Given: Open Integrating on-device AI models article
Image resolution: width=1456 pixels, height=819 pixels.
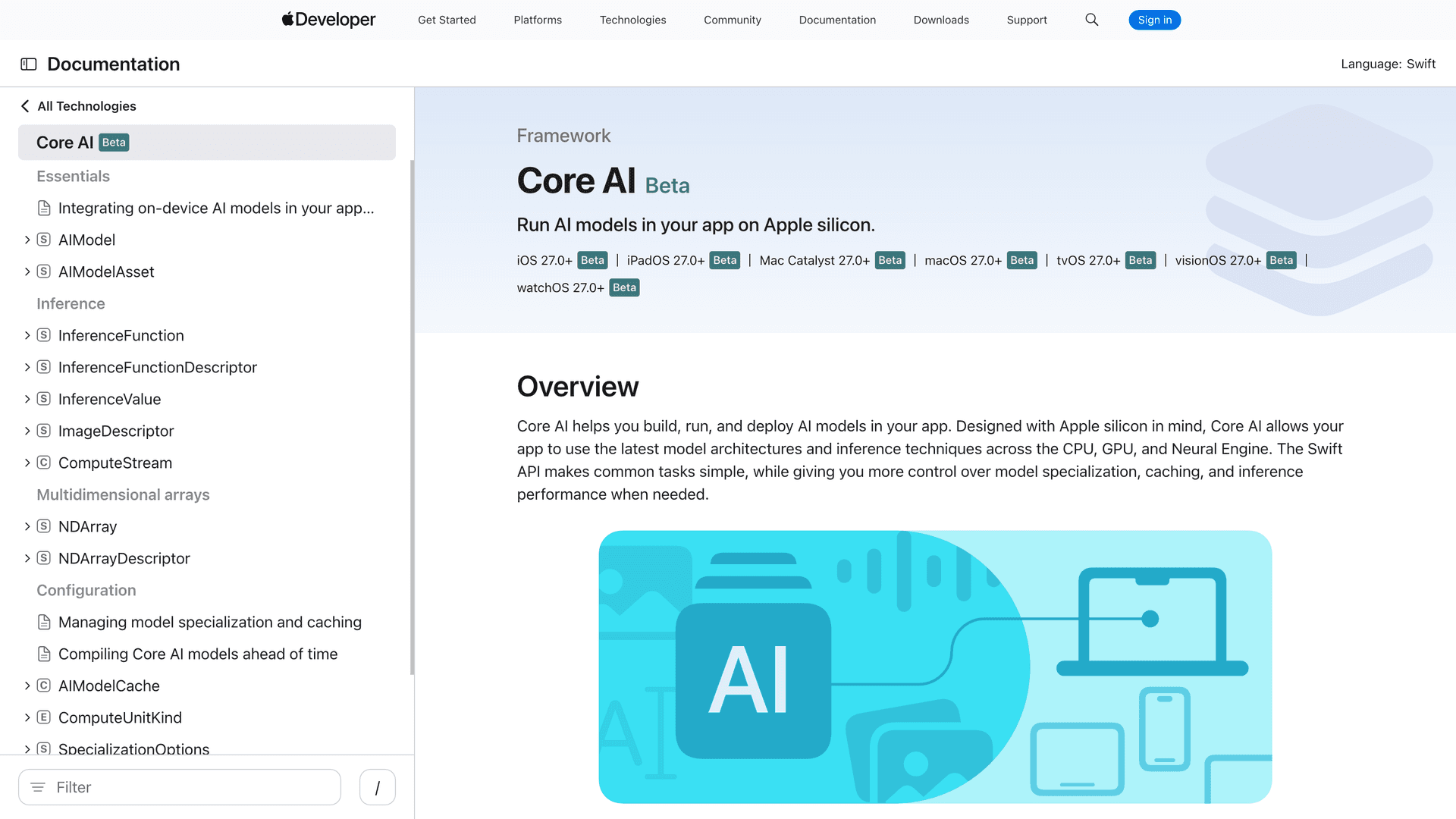Looking at the screenshot, I should [216, 208].
